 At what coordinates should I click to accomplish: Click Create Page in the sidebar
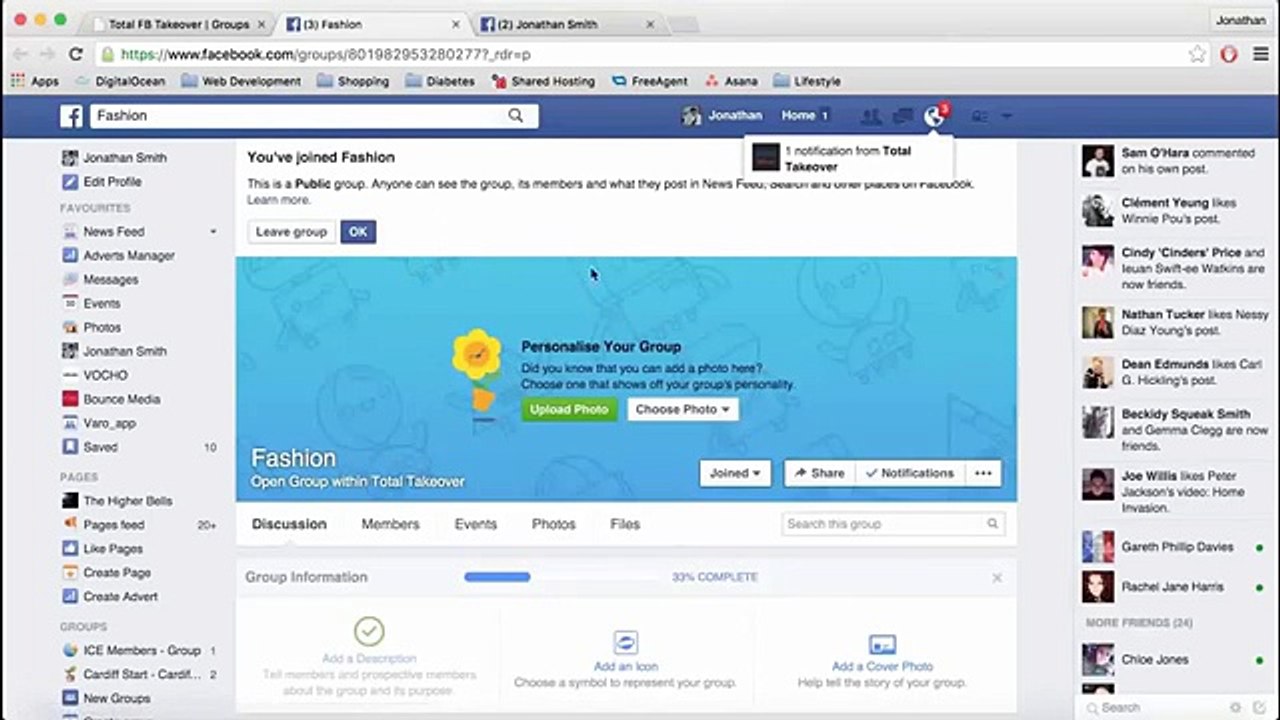(116, 573)
